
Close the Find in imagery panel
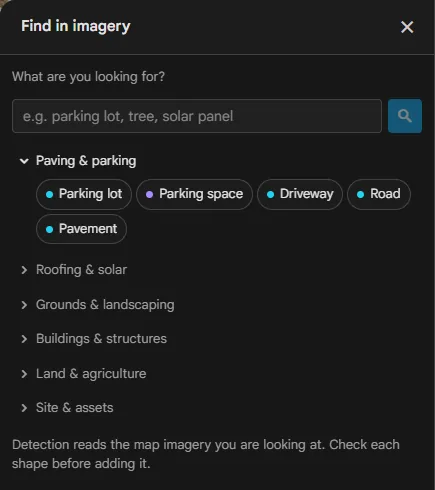[x=407, y=27]
